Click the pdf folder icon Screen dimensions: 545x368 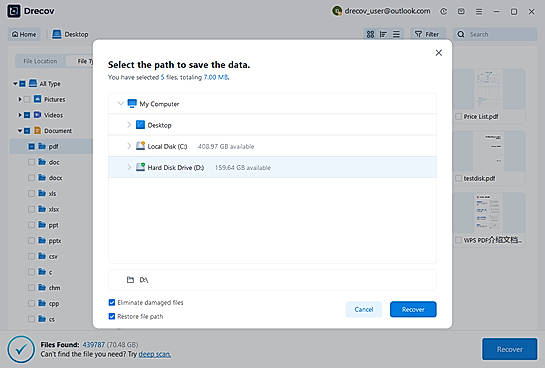point(42,146)
